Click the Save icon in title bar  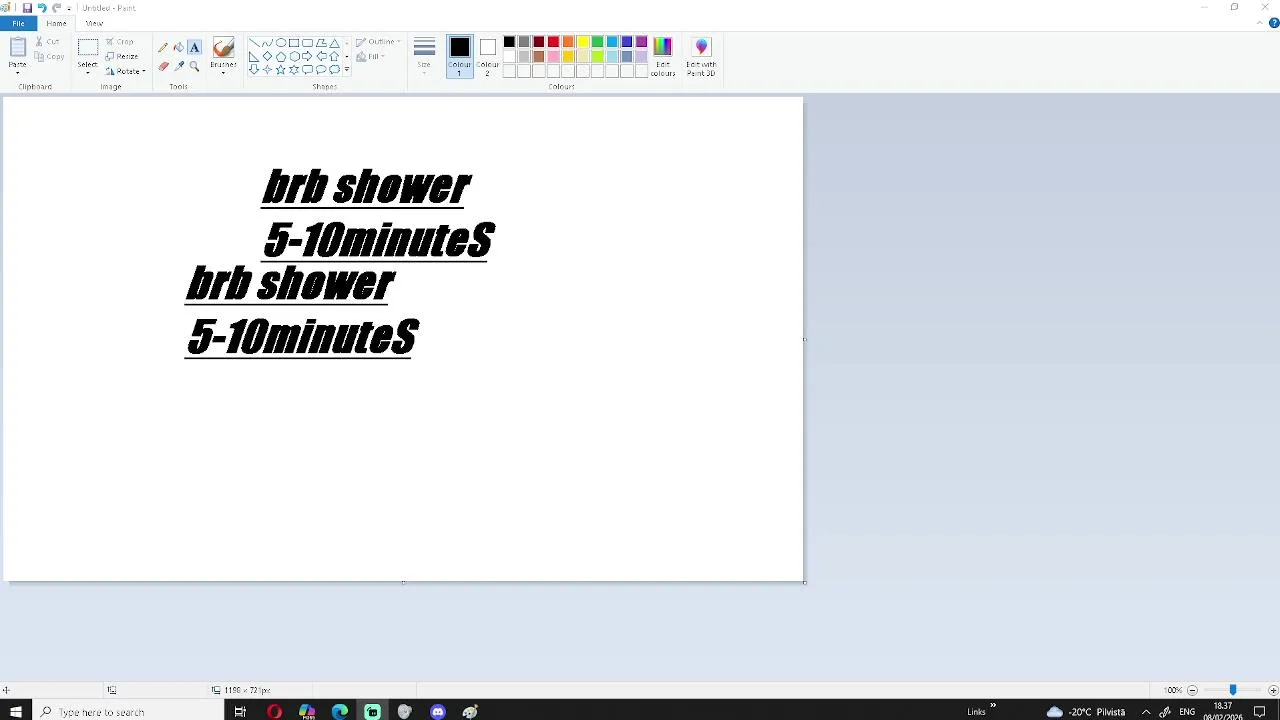(27, 8)
